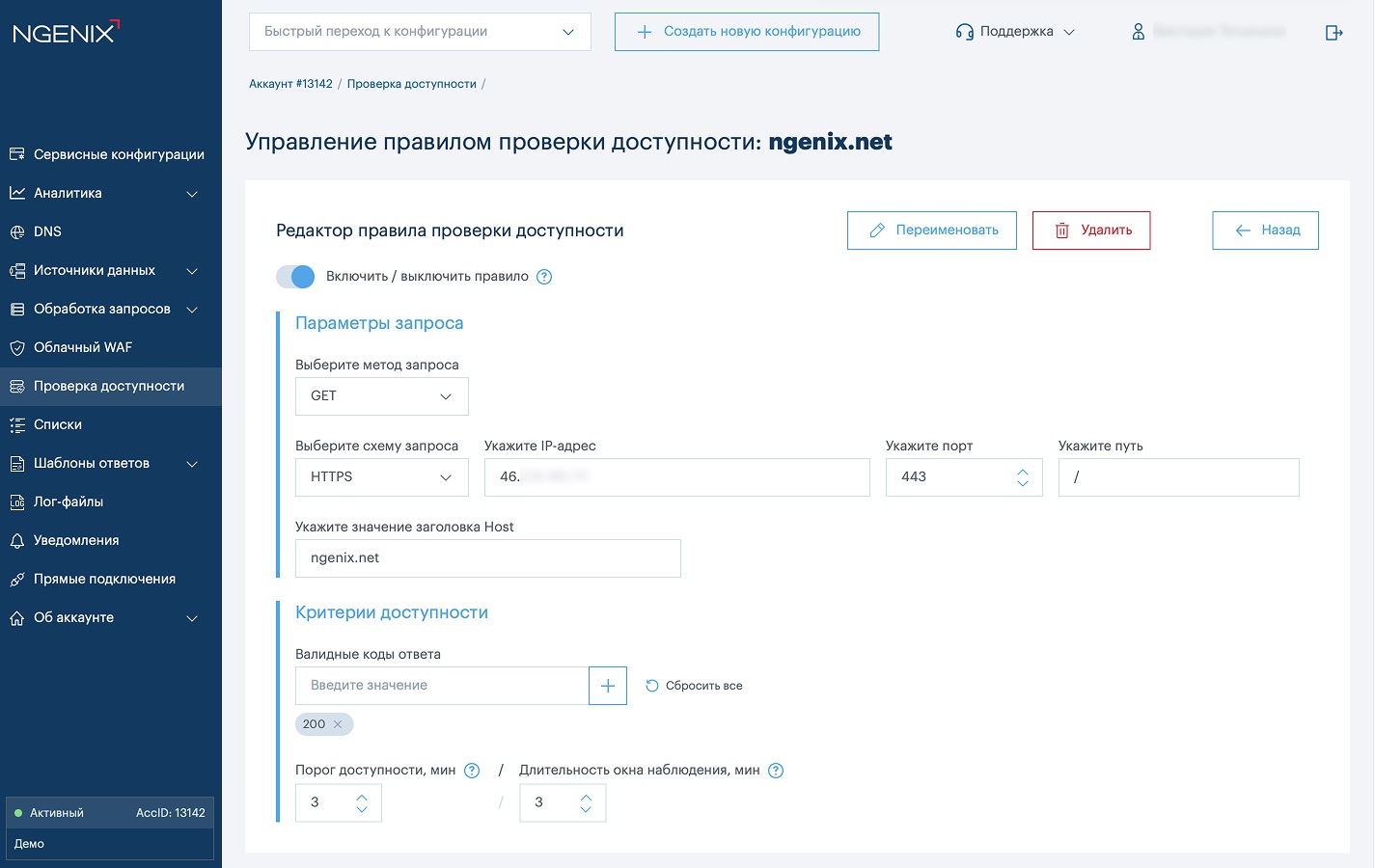1375x868 pixels.
Task: Click the logout icon in top bar
Action: coord(1334,33)
